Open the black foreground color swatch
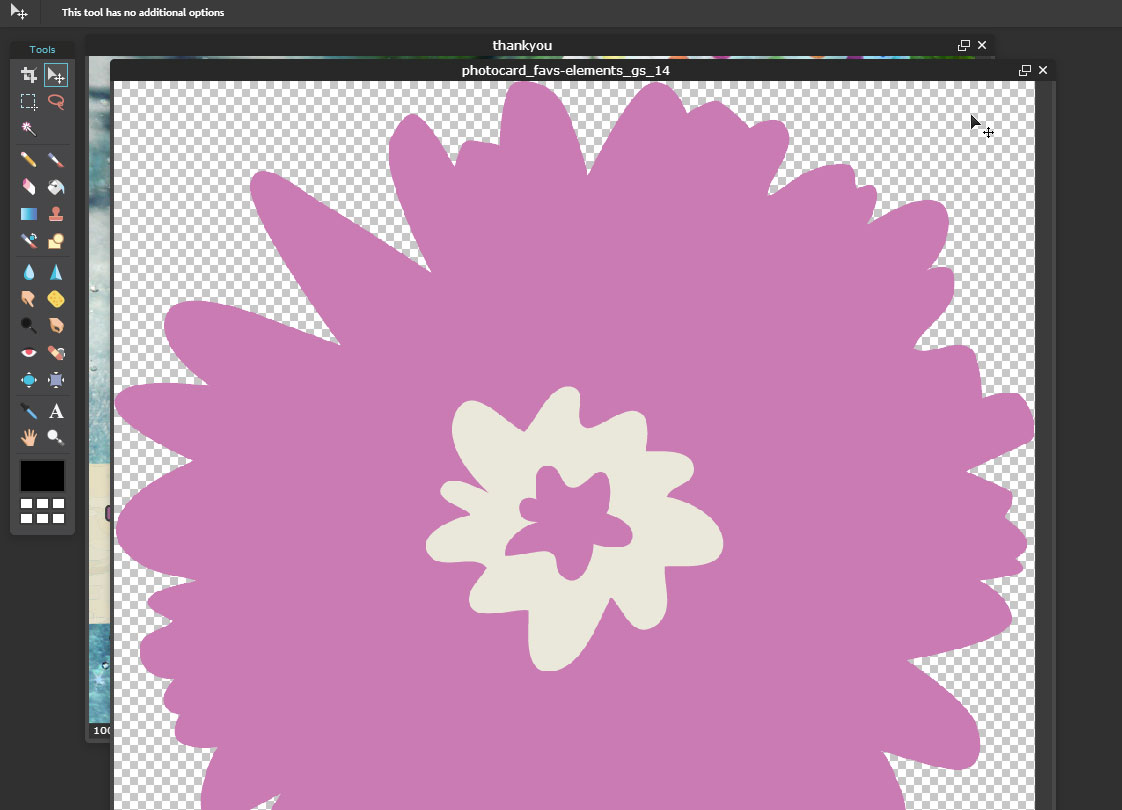The width and height of the screenshot is (1122, 810). (42, 476)
